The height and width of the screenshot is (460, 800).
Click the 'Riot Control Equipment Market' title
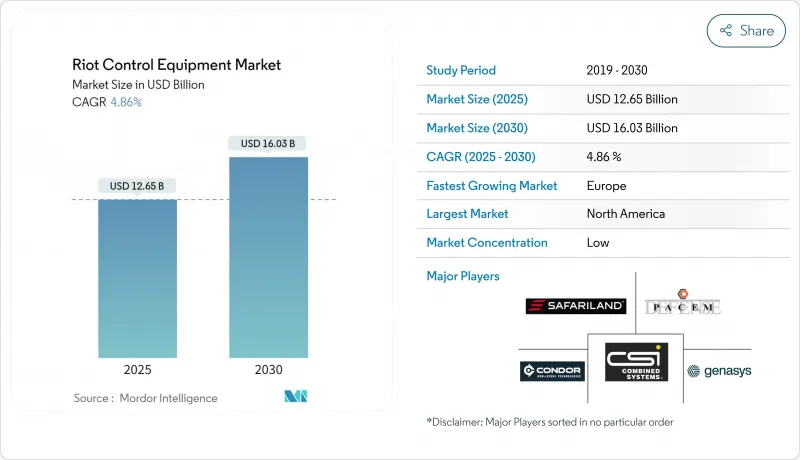tap(177, 65)
